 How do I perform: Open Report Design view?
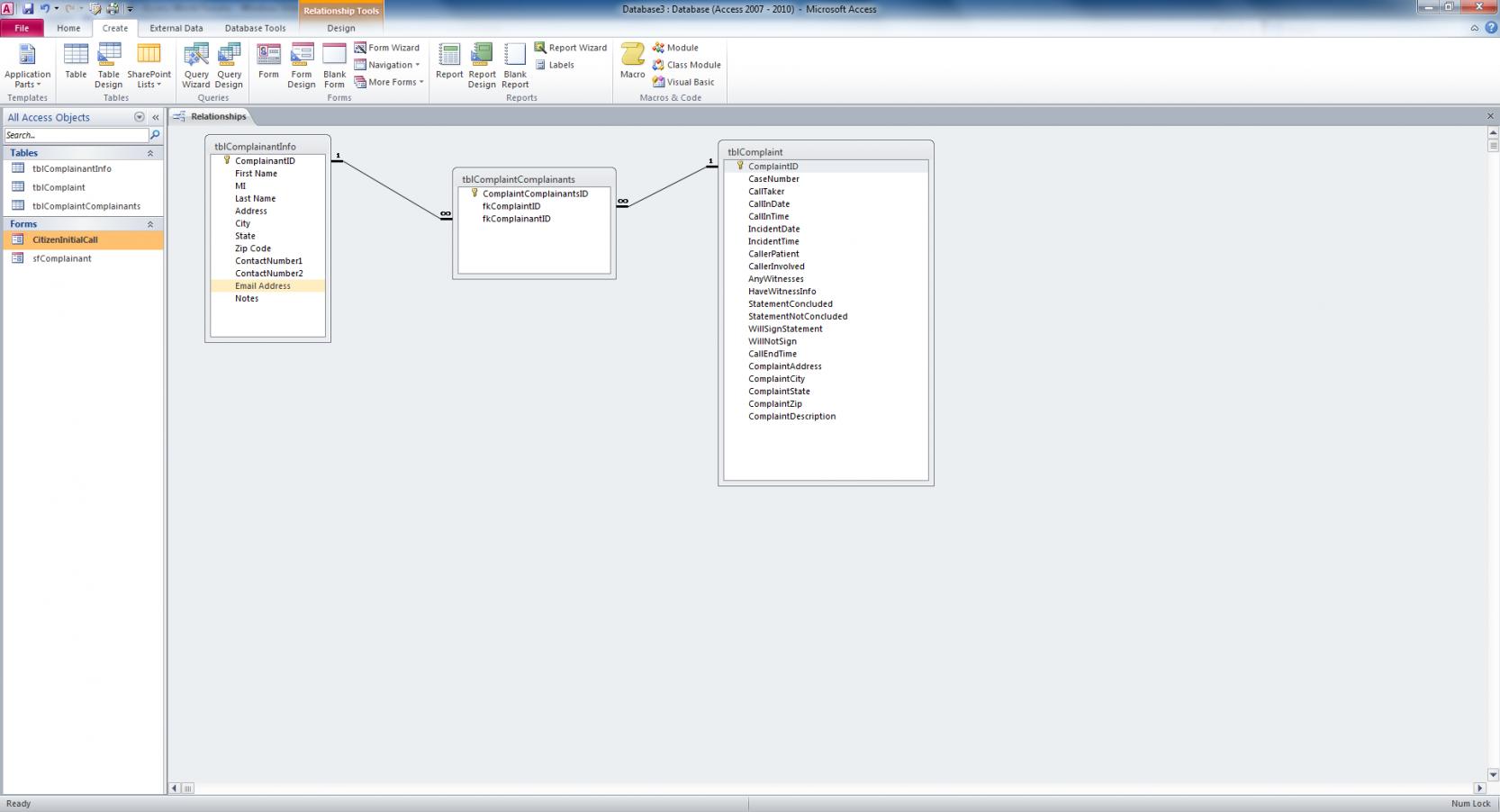point(482,66)
